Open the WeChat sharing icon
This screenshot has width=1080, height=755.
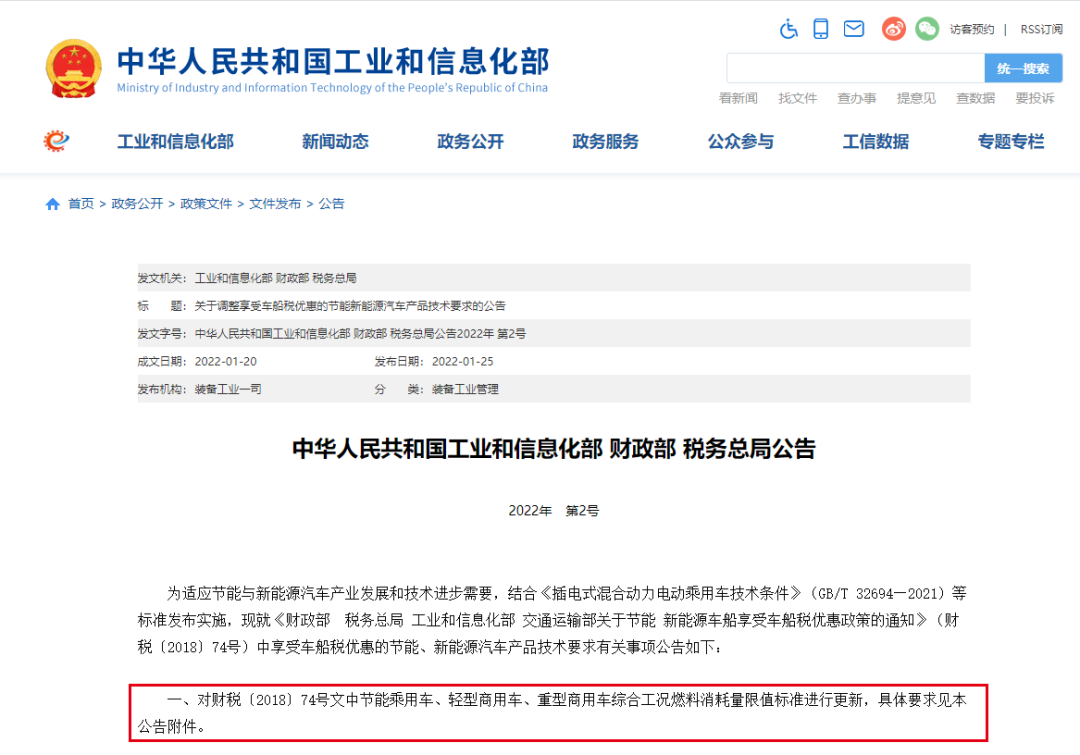pyautogui.click(x=927, y=29)
